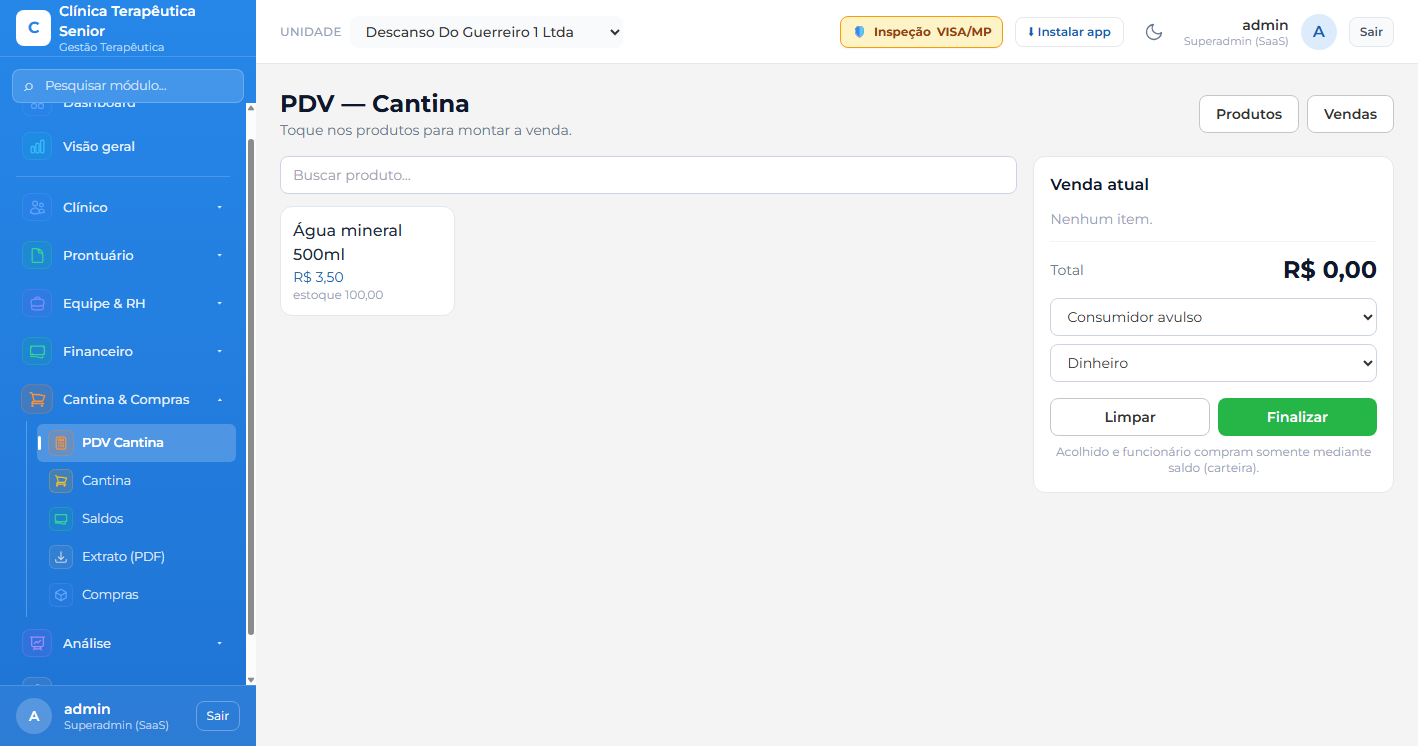Open the Dinheiro payment method dropdown
This screenshot has width=1418, height=746.
pos(1213,363)
